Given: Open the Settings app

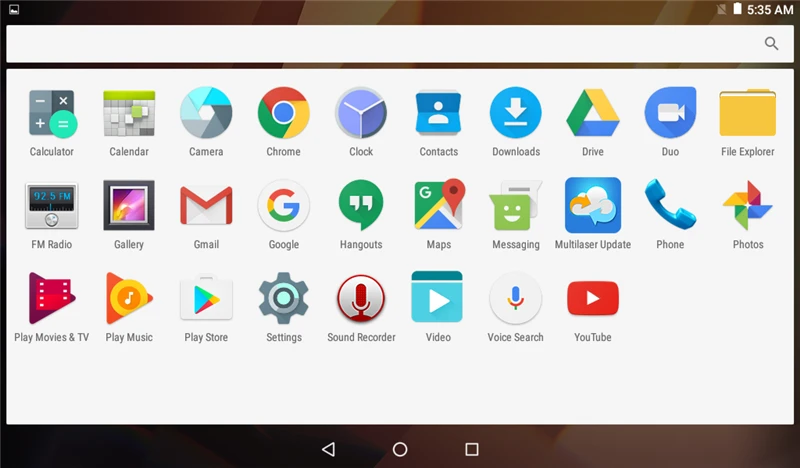Looking at the screenshot, I should pyautogui.click(x=284, y=299).
